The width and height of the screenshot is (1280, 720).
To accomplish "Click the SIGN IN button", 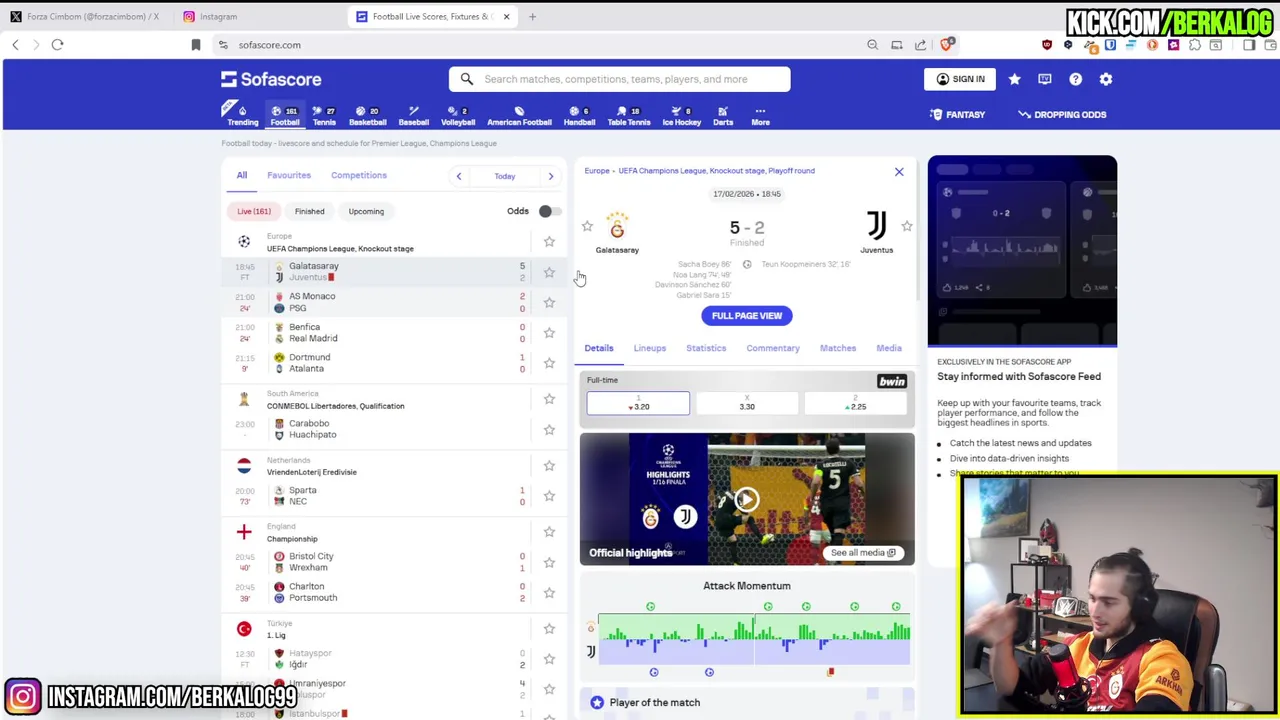I will (x=961, y=79).
